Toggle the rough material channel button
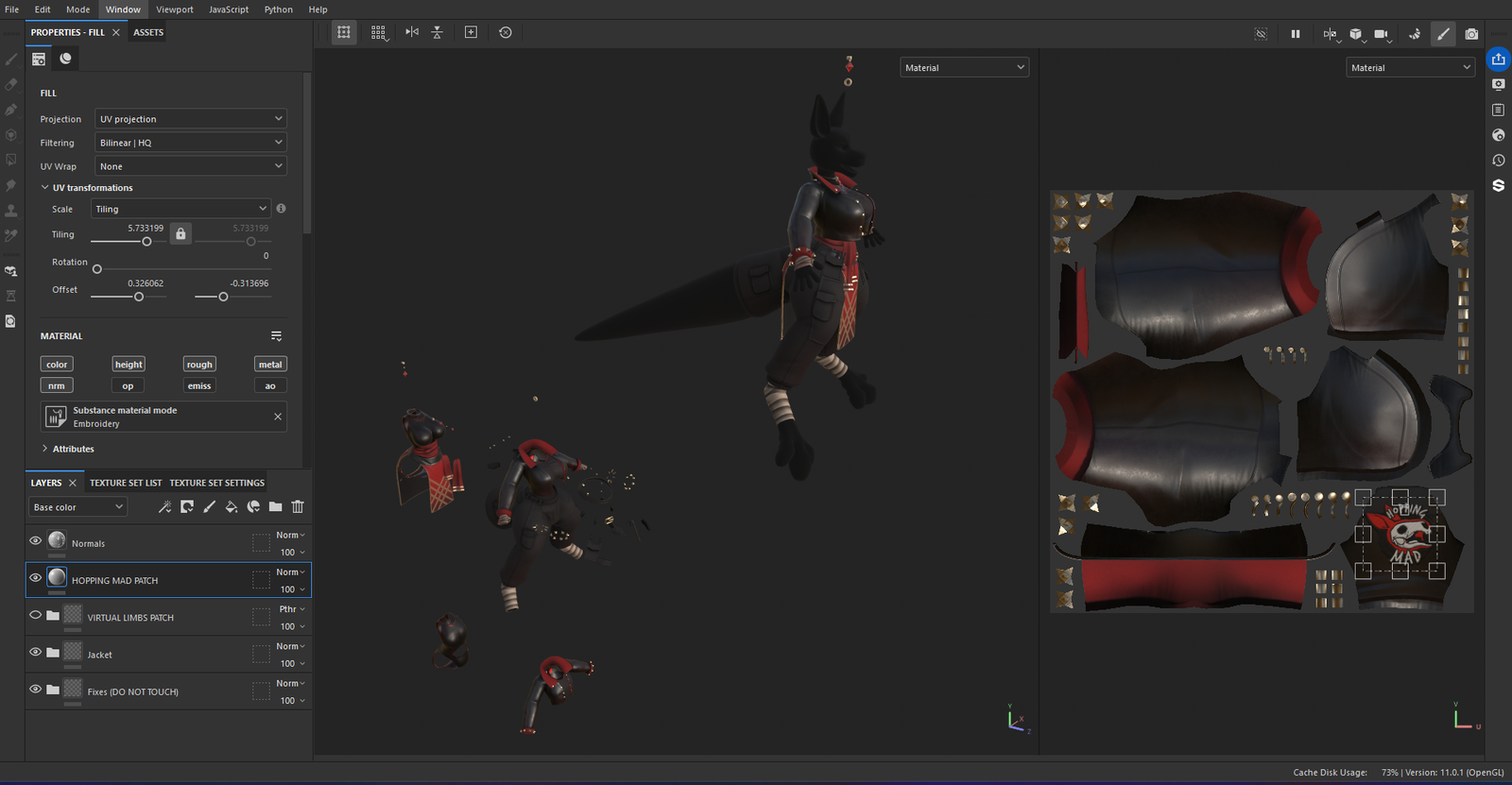 point(199,365)
